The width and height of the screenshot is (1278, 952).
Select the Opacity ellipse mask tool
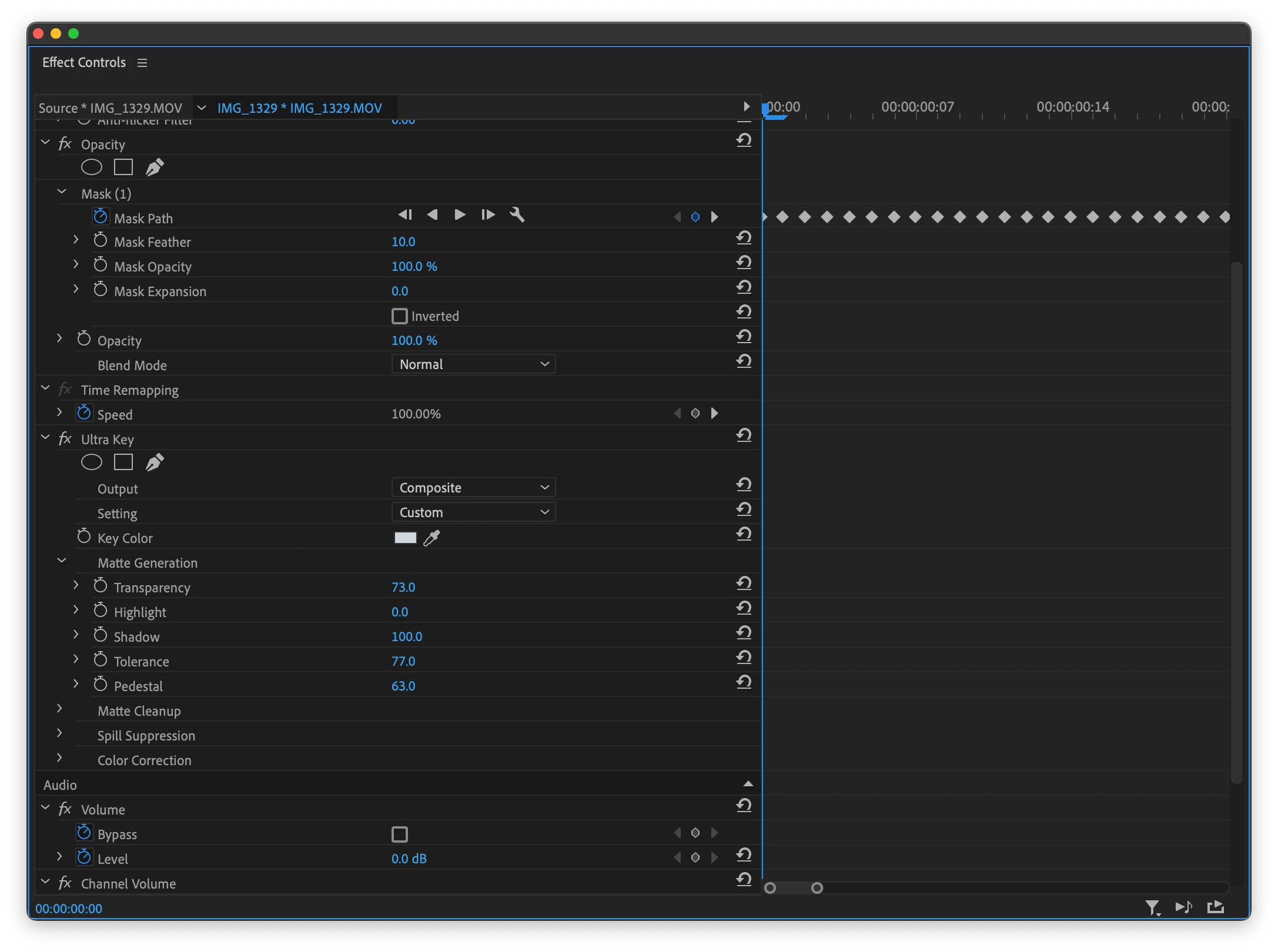click(x=91, y=167)
